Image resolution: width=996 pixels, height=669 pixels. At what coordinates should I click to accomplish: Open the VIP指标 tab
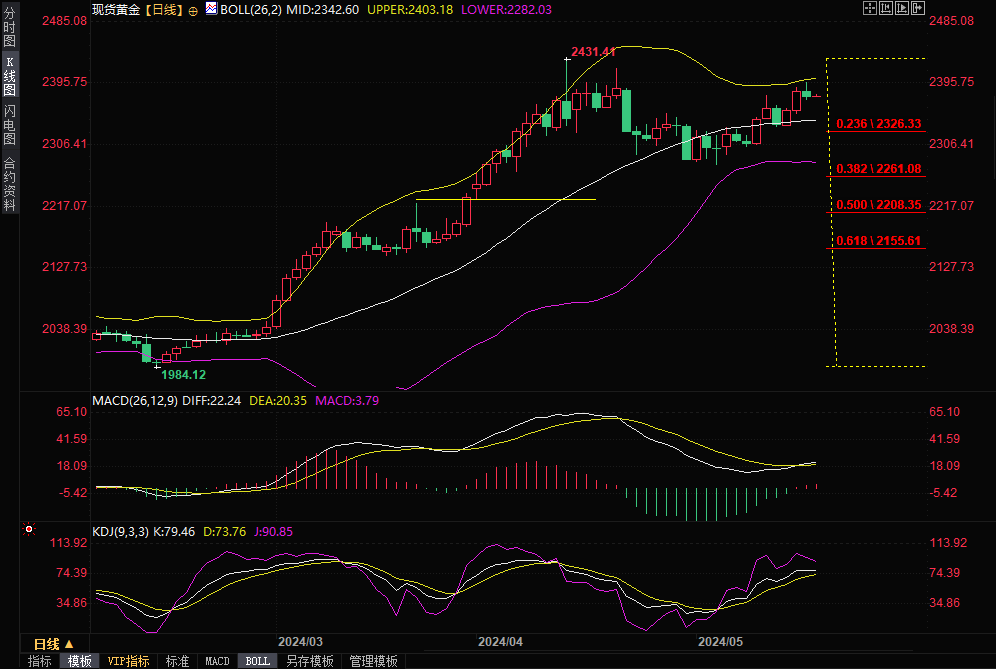click(129, 661)
